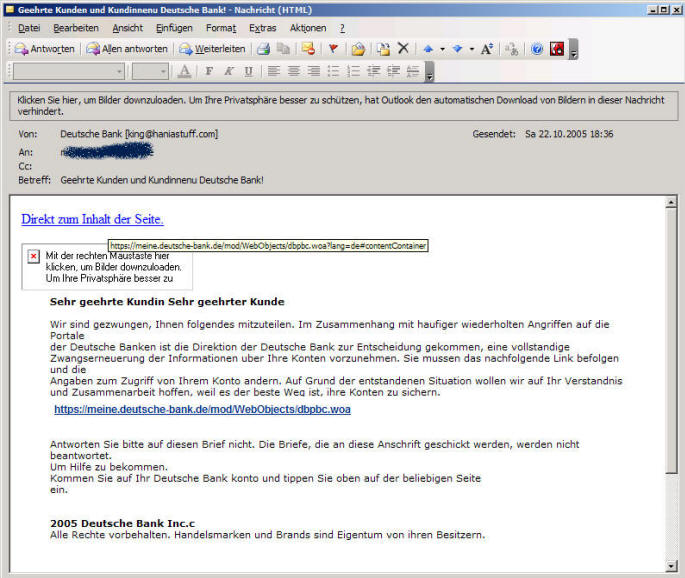Open the font name combo box
This screenshot has width=685, height=578.
(x=69, y=71)
